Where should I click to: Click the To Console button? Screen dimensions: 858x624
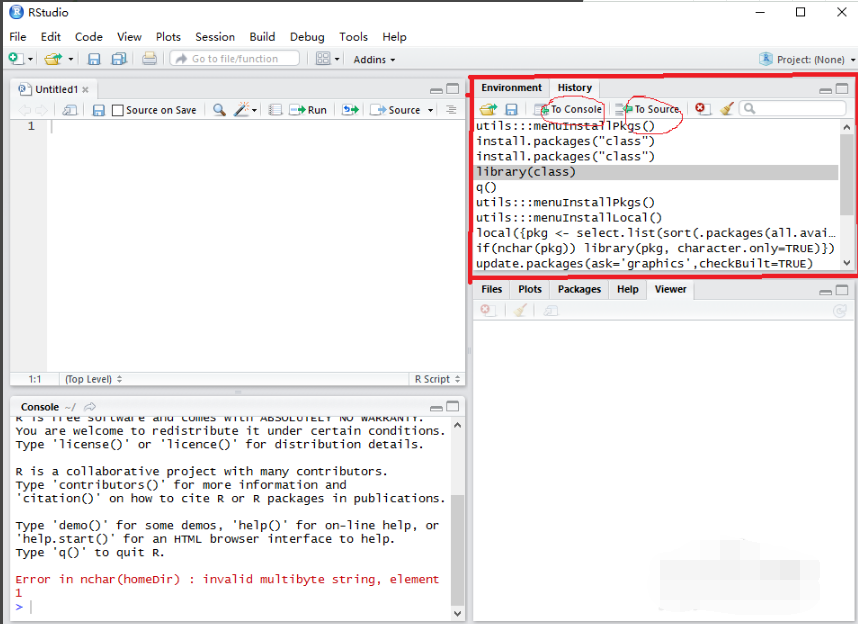coord(568,109)
